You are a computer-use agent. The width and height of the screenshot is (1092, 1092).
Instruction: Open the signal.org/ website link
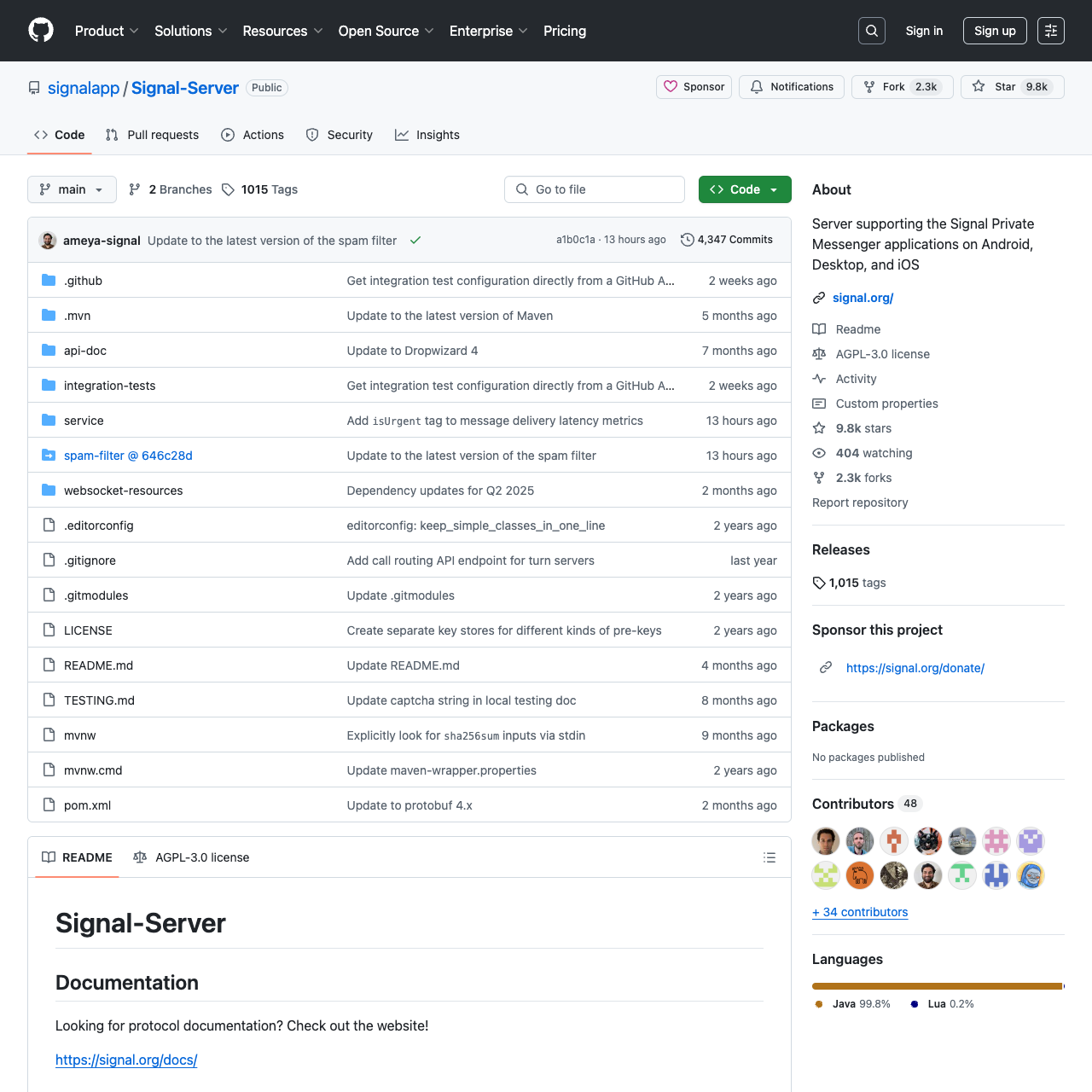pyautogui.click(x=863, y=298)
